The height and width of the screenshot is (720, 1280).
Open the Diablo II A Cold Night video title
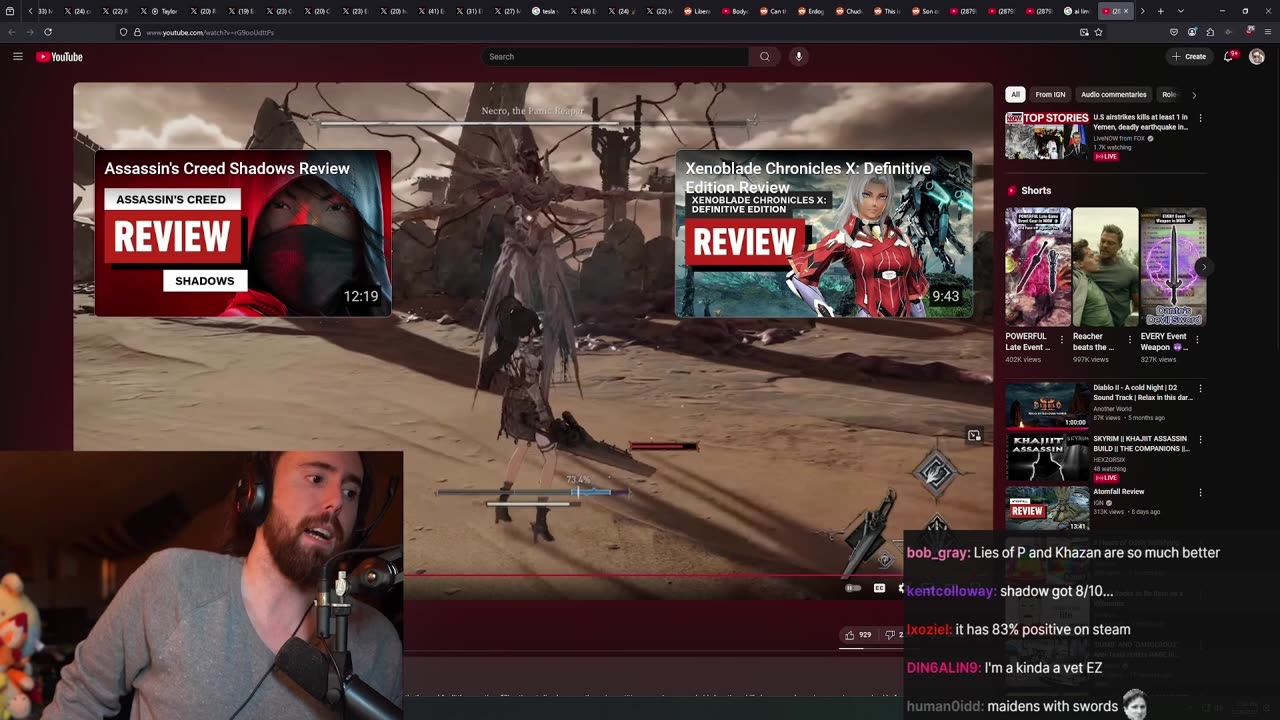point(1142,392)
